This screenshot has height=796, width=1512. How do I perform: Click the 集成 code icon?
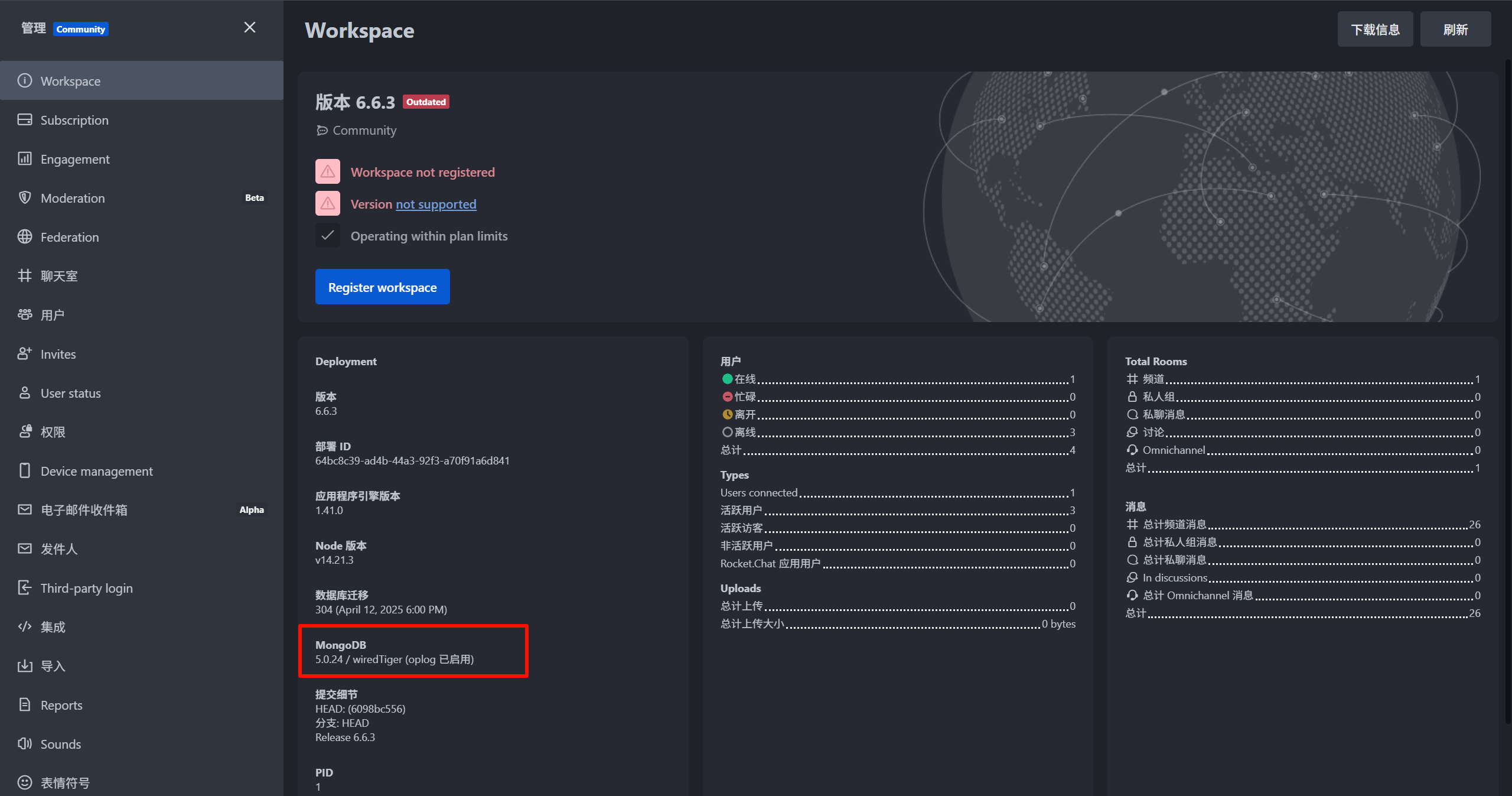pyautogui.click(x=25, y=626)
